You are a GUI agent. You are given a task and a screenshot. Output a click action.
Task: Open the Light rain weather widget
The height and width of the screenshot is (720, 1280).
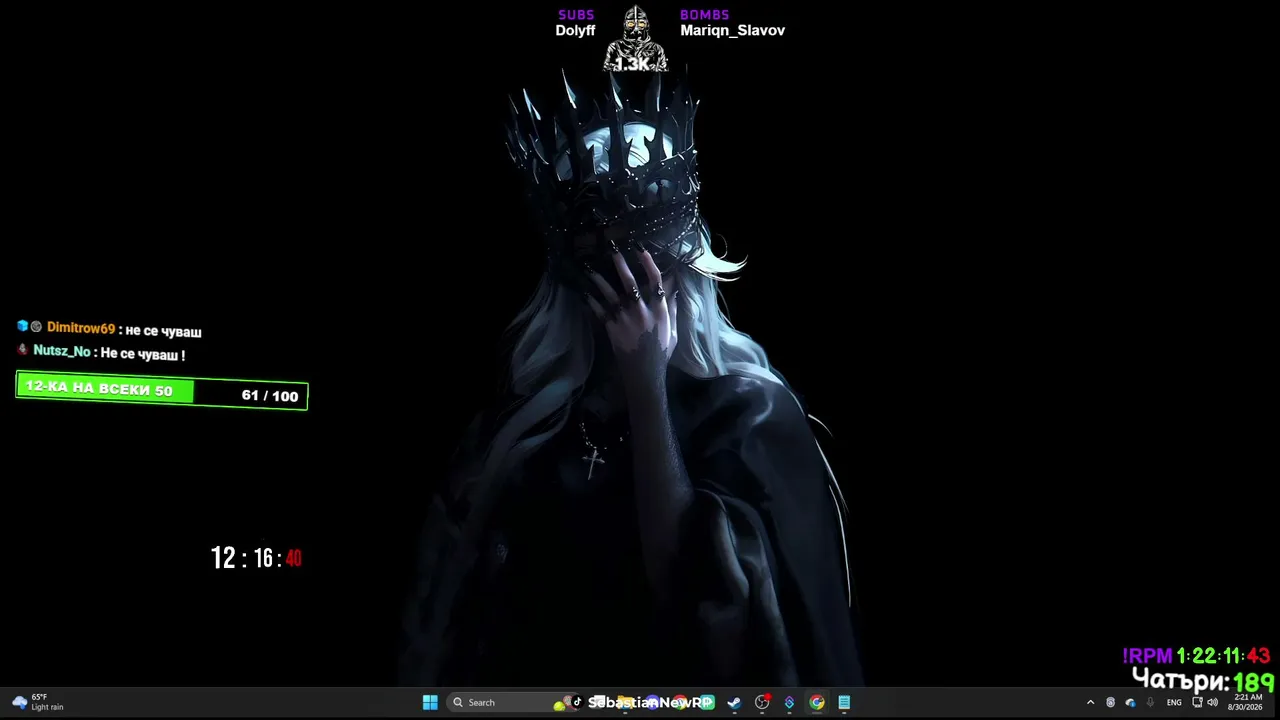pyautogui.click(x=38, y=702)
